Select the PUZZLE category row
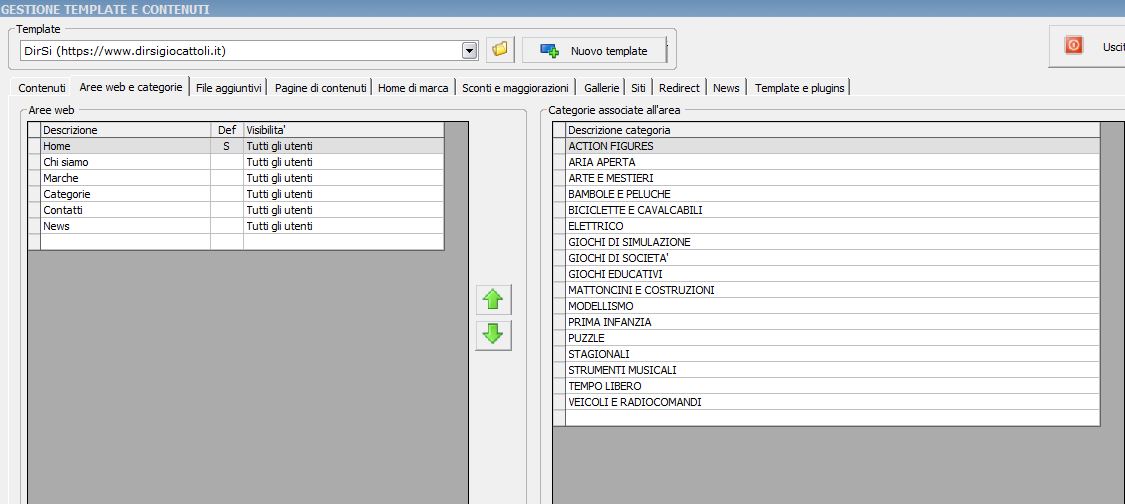The height and width of the screenshot is (504, 1125). tap(827, 337)
